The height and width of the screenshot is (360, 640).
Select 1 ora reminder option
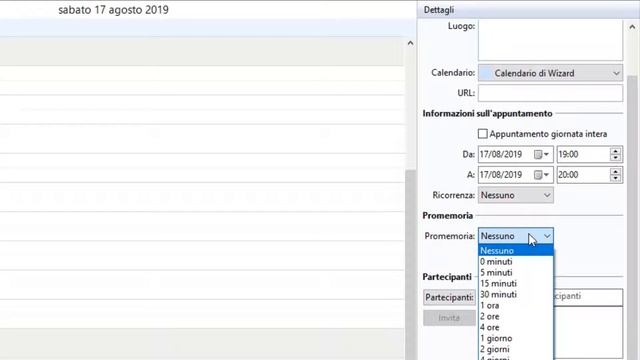click(x=516, y=305)
